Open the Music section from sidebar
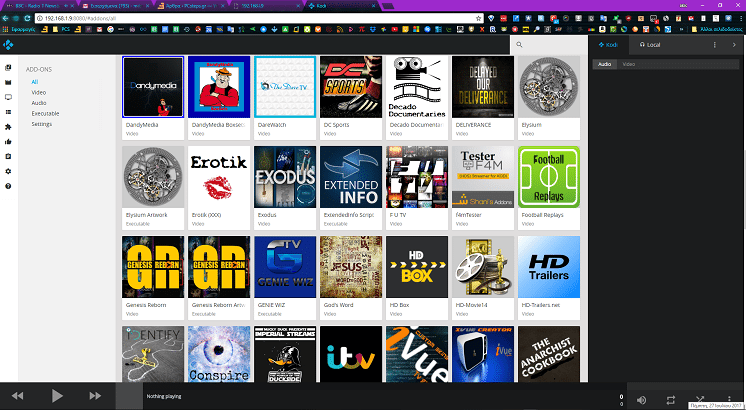This screenshot has height=410, width=746. coord(8,68)
